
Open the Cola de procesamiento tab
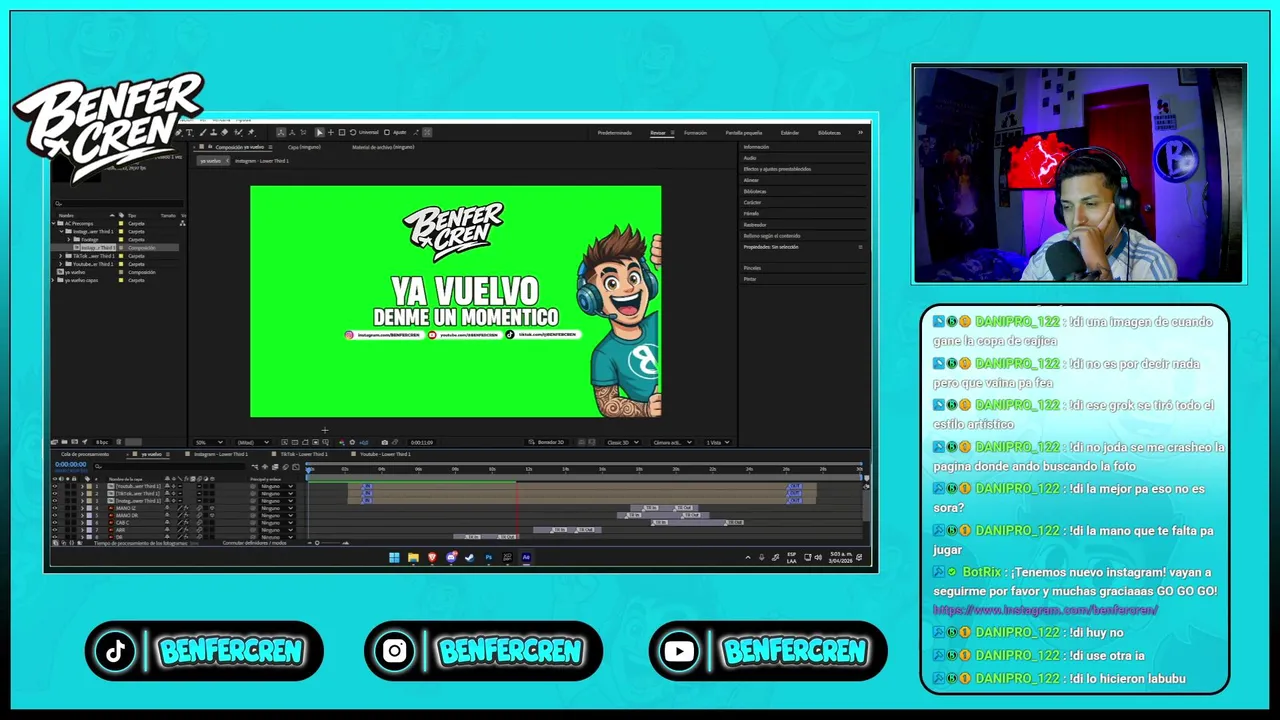tap(85, 454)
